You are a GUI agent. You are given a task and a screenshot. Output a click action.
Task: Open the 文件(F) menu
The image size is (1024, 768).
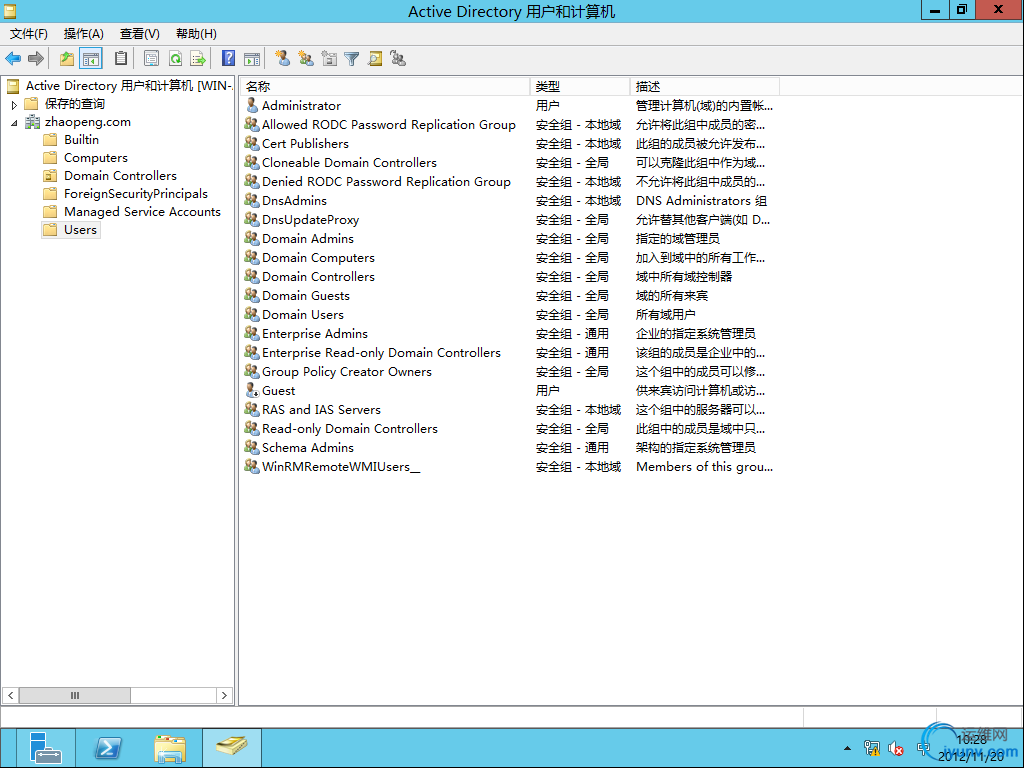pyautogui.click(x=29, y=34)
